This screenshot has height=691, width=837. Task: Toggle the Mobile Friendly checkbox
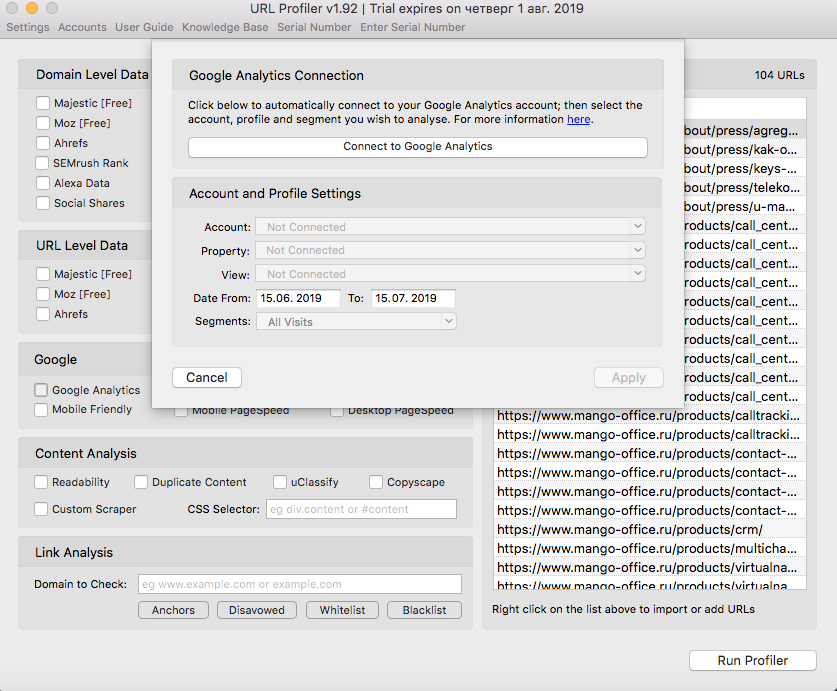[x=41, y=410]
